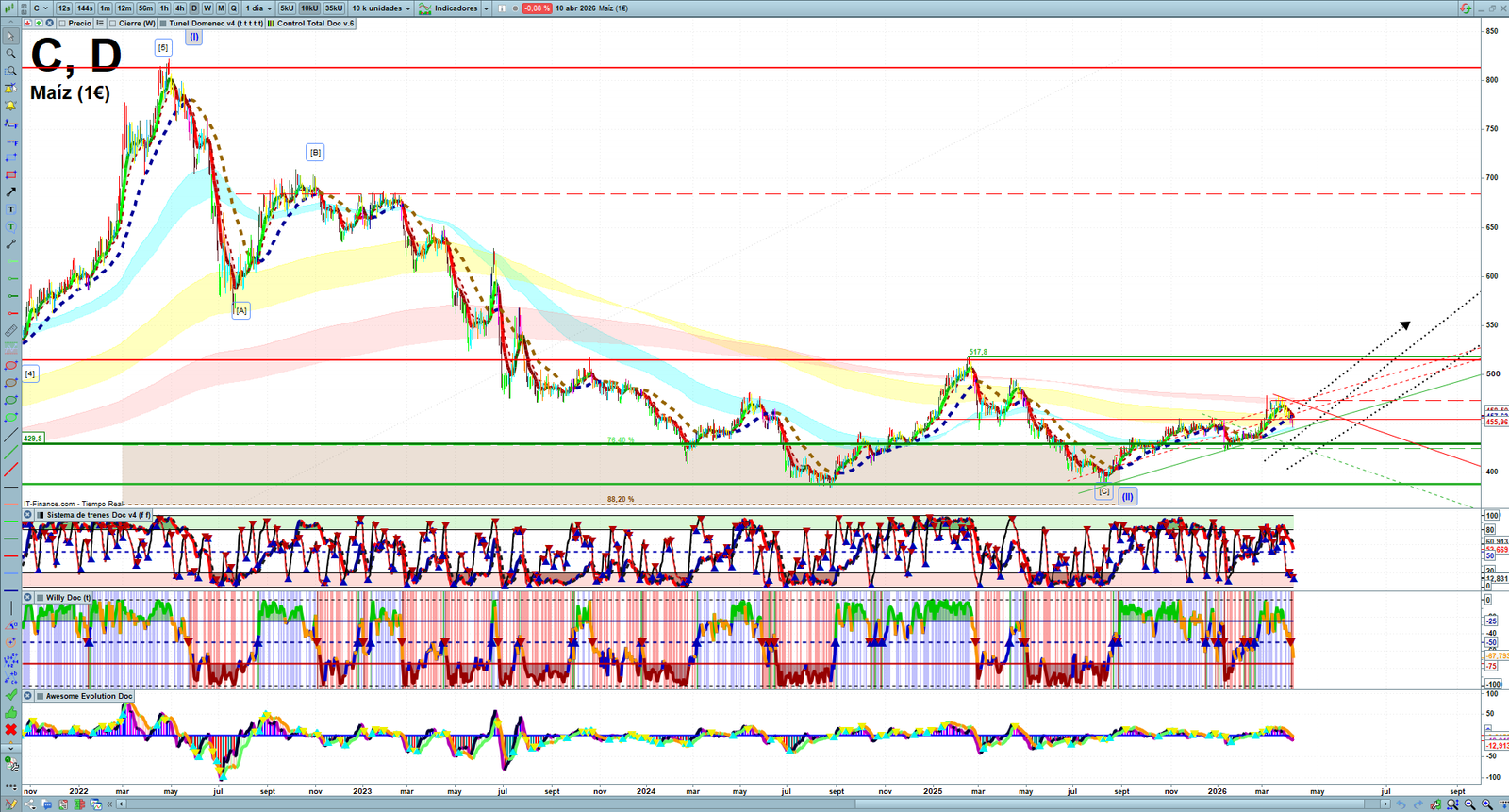The width and height of the screenshot is (1509, 812).
Task: Select the text 'T' annotation tool
Action: 10,209
